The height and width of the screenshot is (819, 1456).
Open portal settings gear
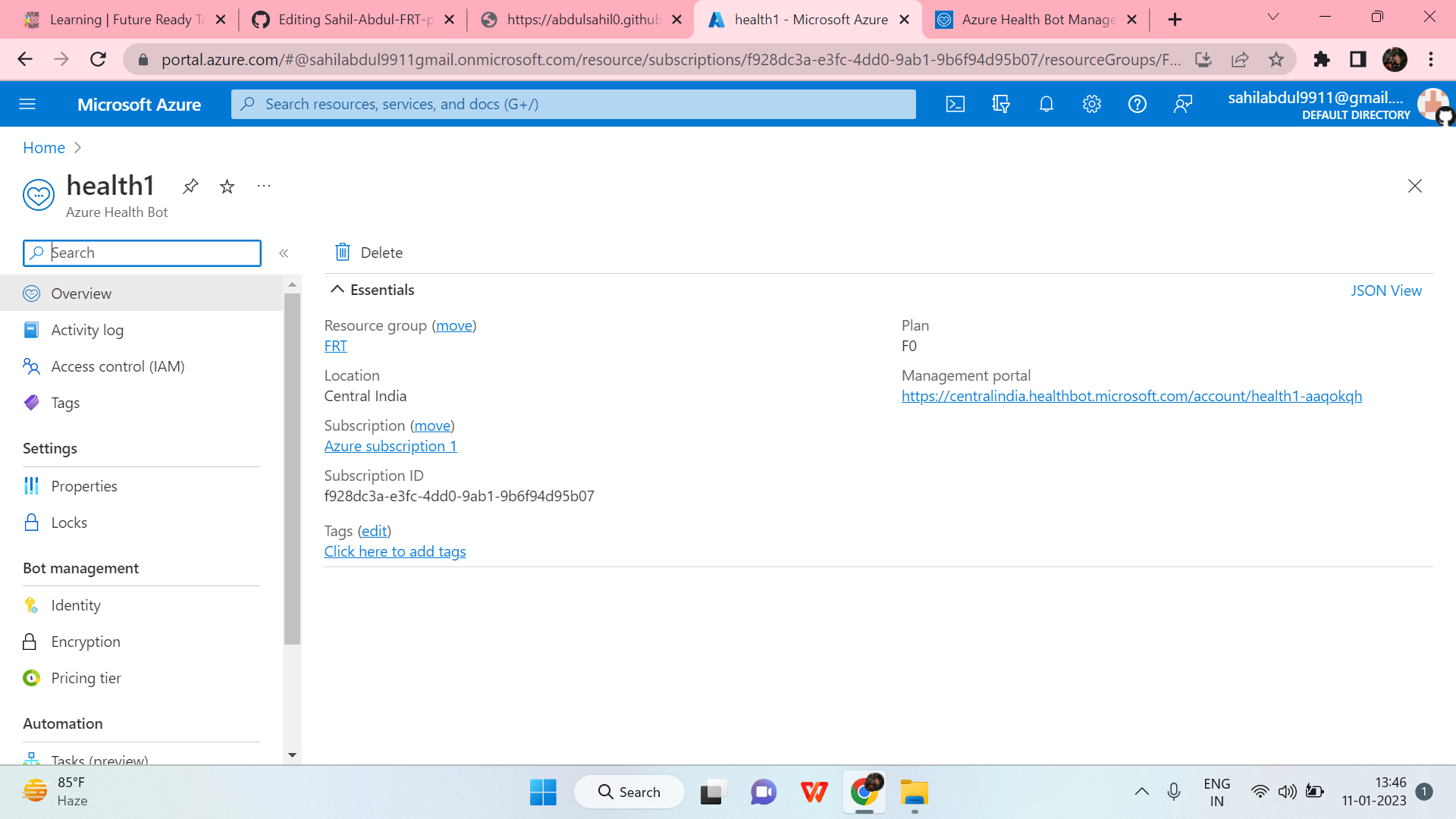[x=1092, y=104]
